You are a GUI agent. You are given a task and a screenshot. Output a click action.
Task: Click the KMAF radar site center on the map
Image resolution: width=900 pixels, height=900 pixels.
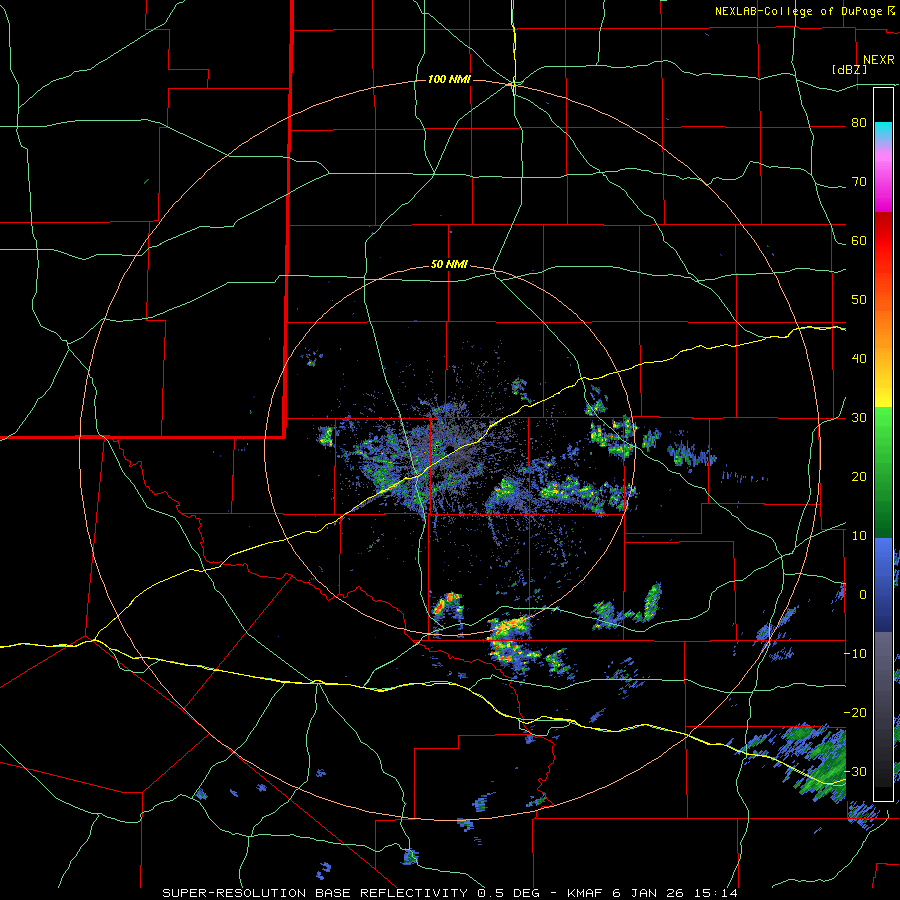tap(450, 448)
